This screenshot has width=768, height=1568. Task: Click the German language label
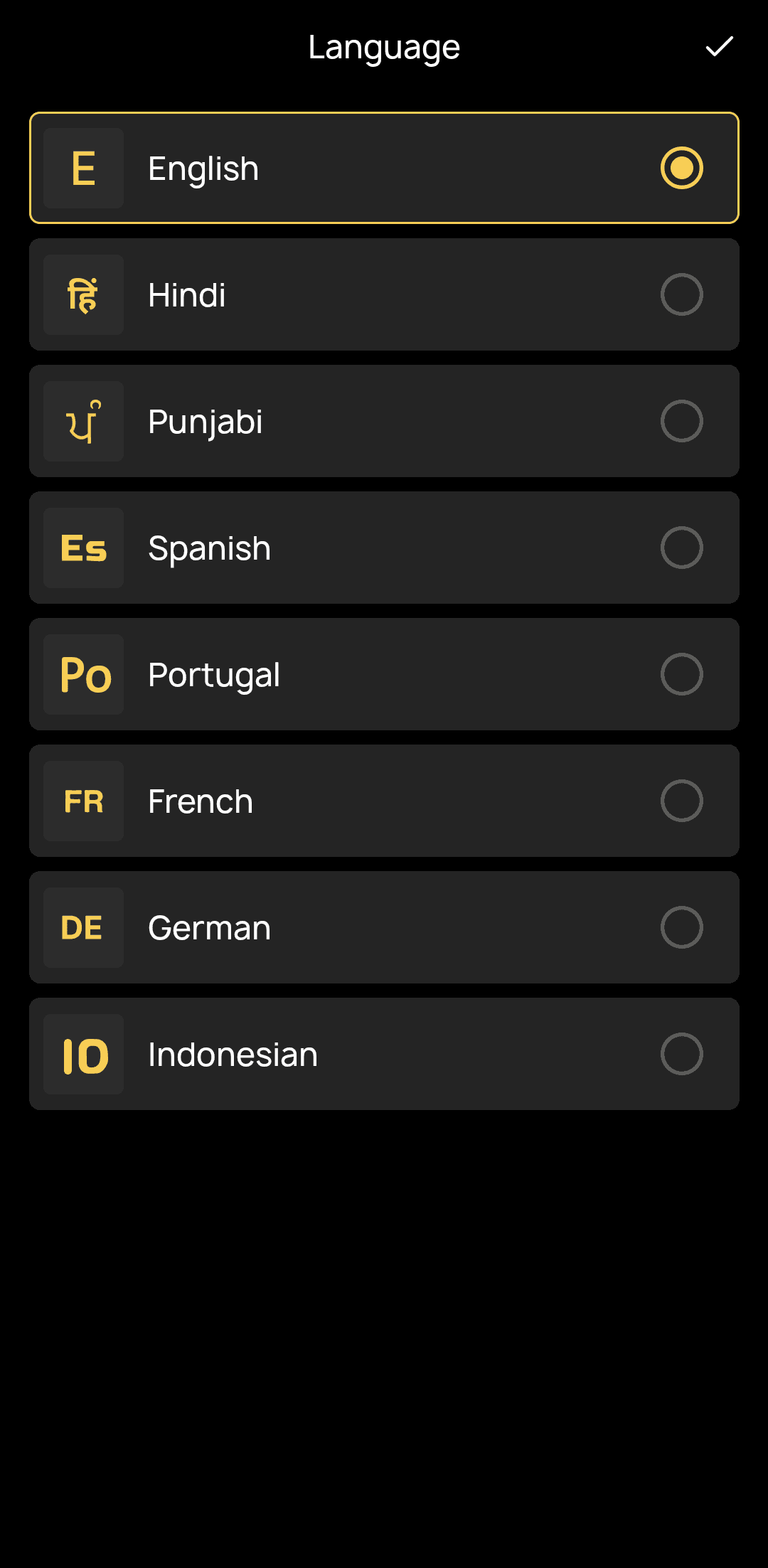tap(209, 928)
